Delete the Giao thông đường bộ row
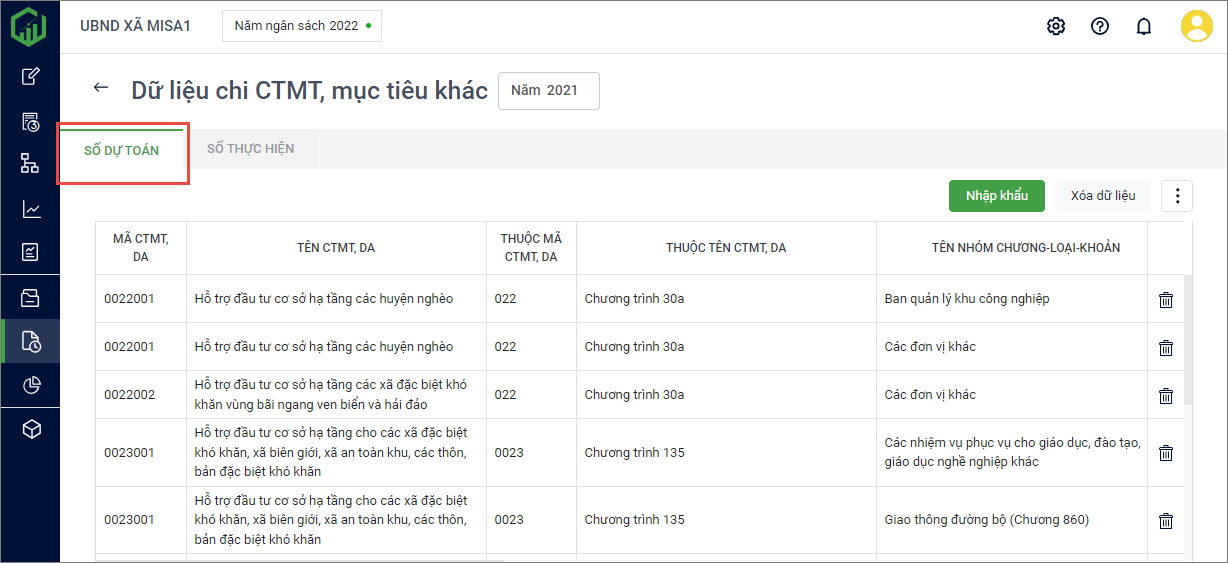 [x=1165, y=520]
